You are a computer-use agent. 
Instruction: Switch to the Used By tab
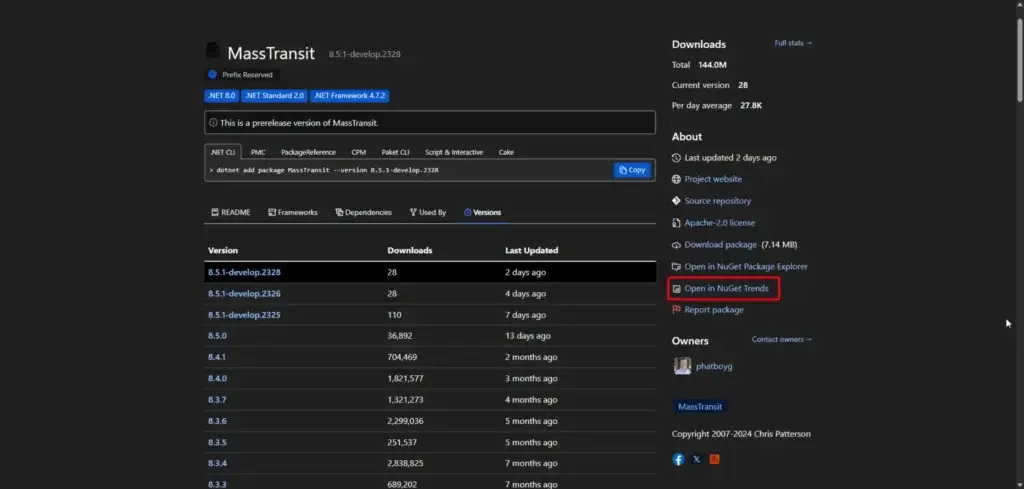point(428,212)
